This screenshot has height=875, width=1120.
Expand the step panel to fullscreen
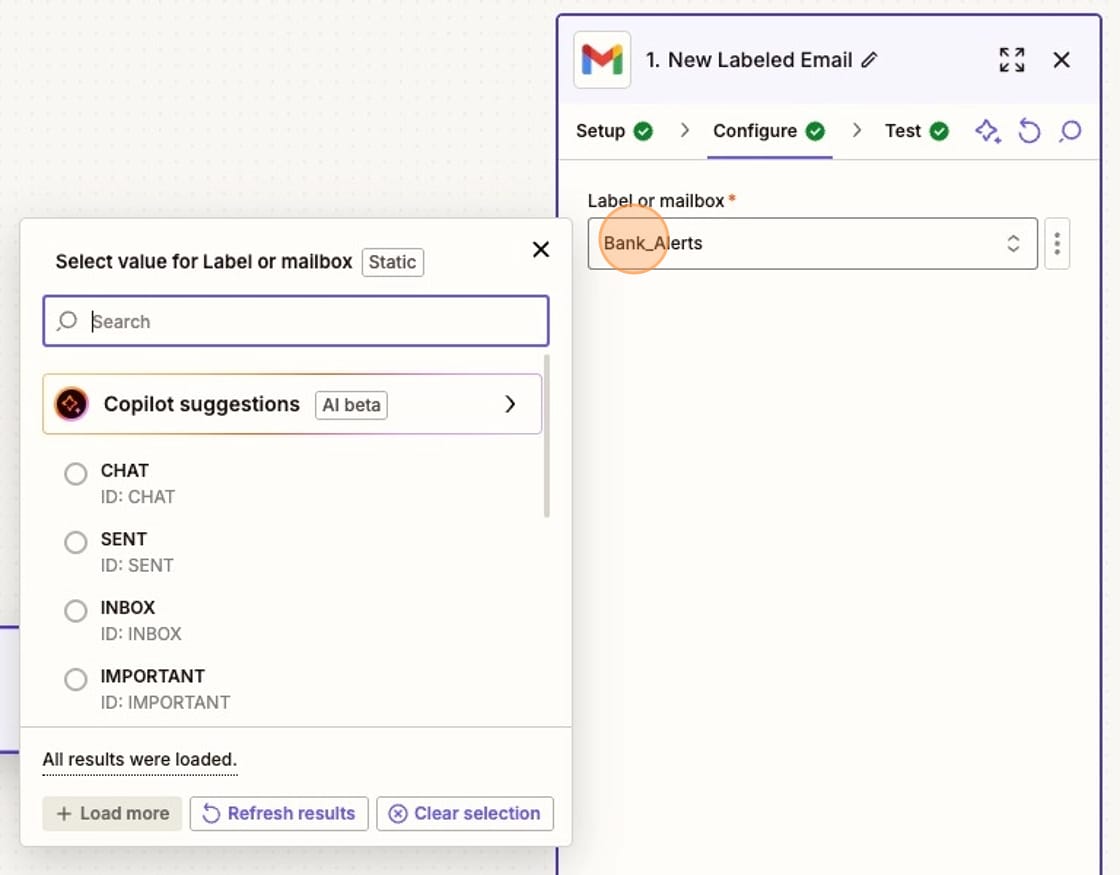[x=1011, y=60]
